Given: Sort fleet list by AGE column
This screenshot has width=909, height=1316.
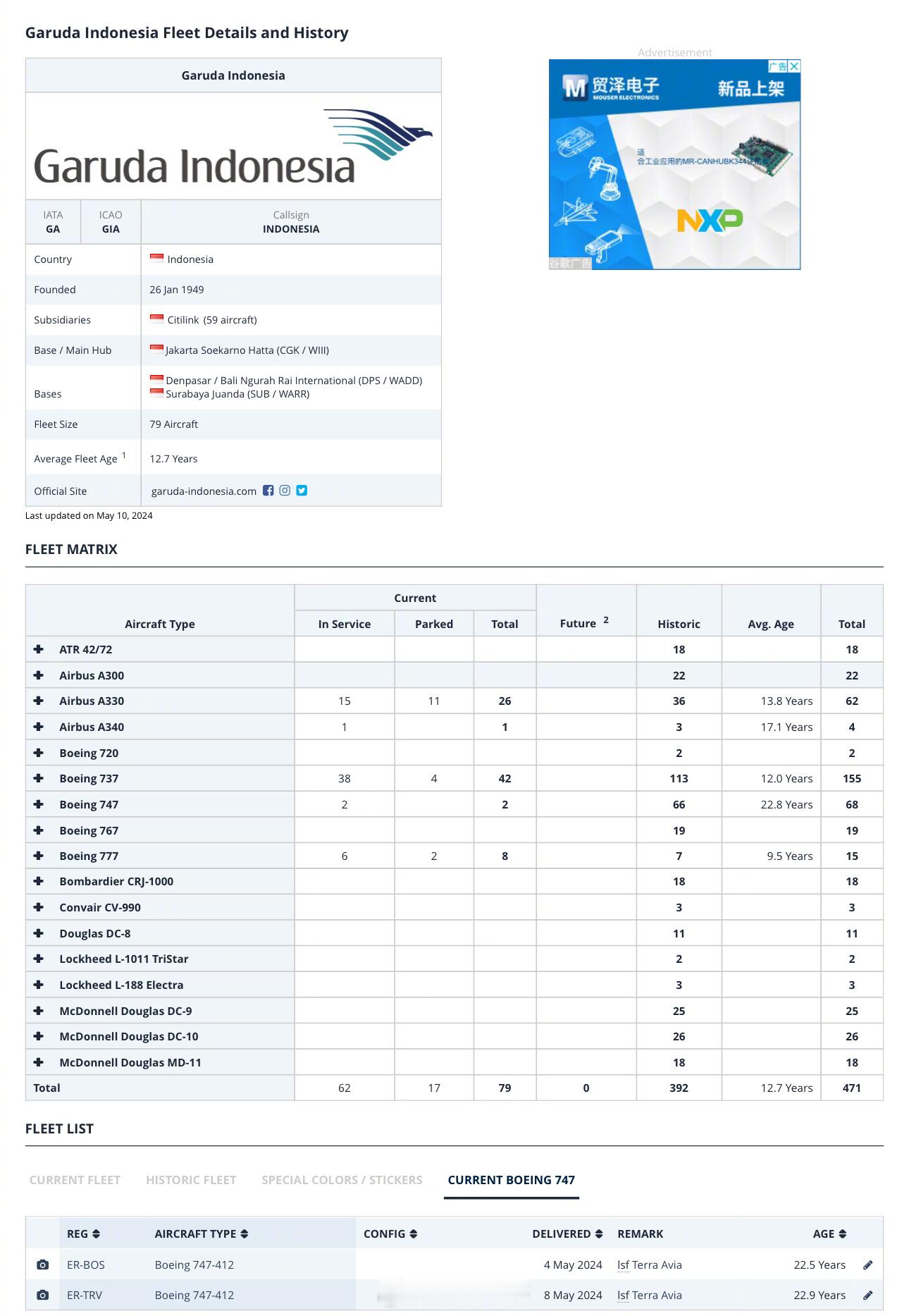Looking at the screenshot, I should [x=829, y=1234].
